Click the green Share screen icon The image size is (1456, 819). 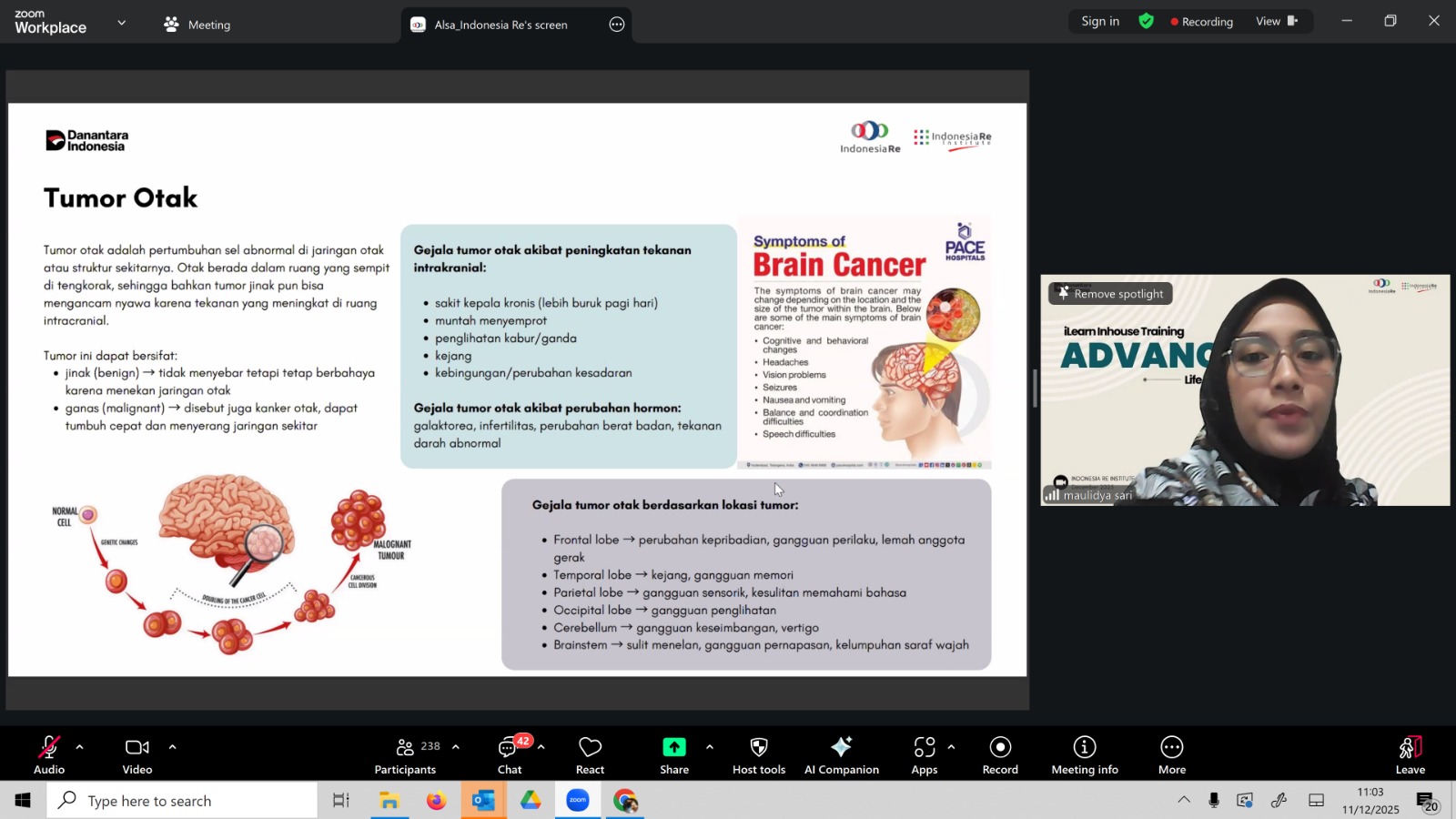673,747
